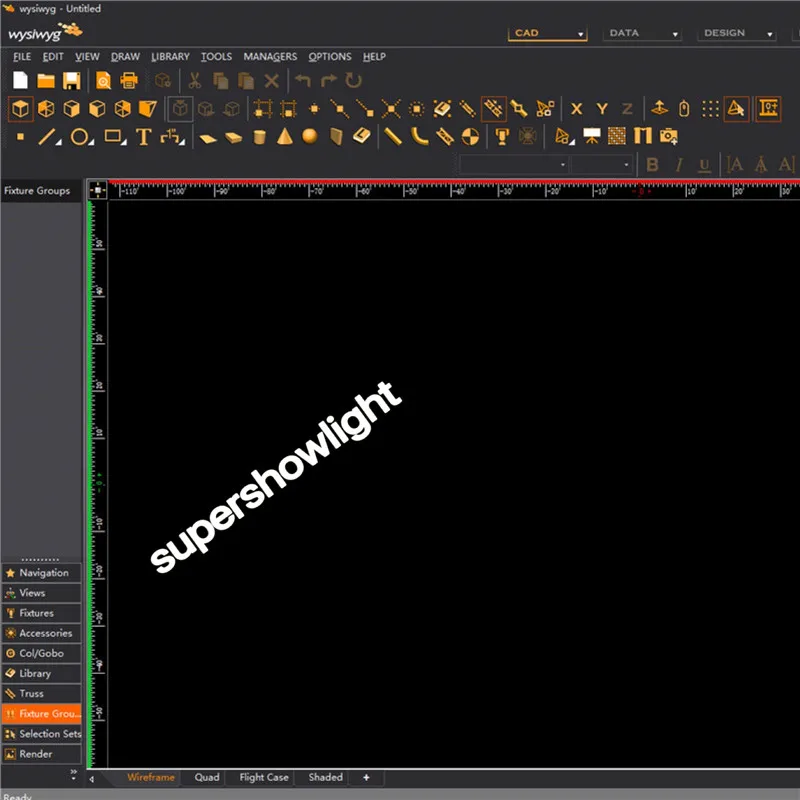Open the CAD mode dropdown
800x800 pixels.
[547, 33]
